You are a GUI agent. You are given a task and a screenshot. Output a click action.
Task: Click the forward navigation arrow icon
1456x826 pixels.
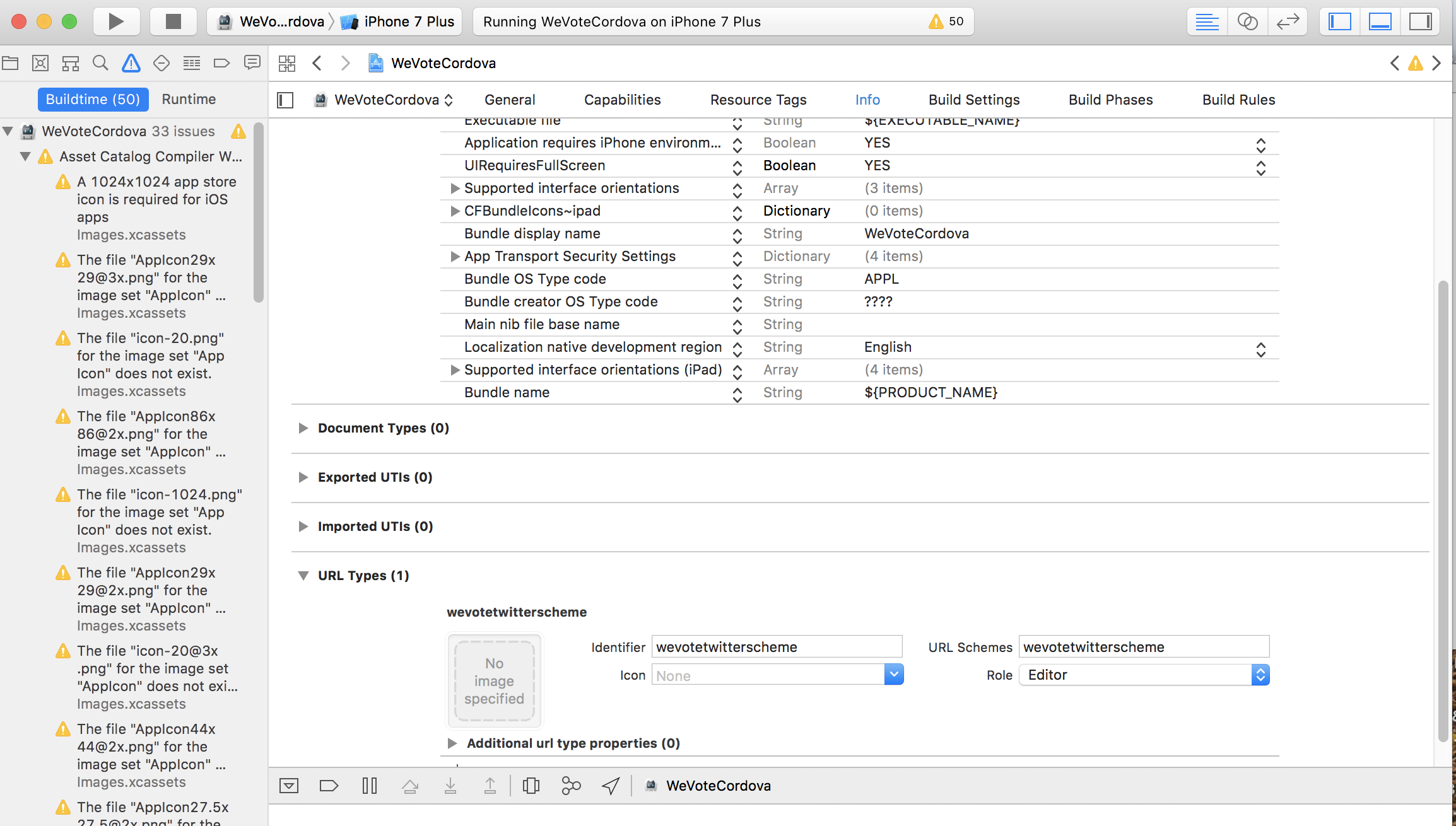[344, 62]
